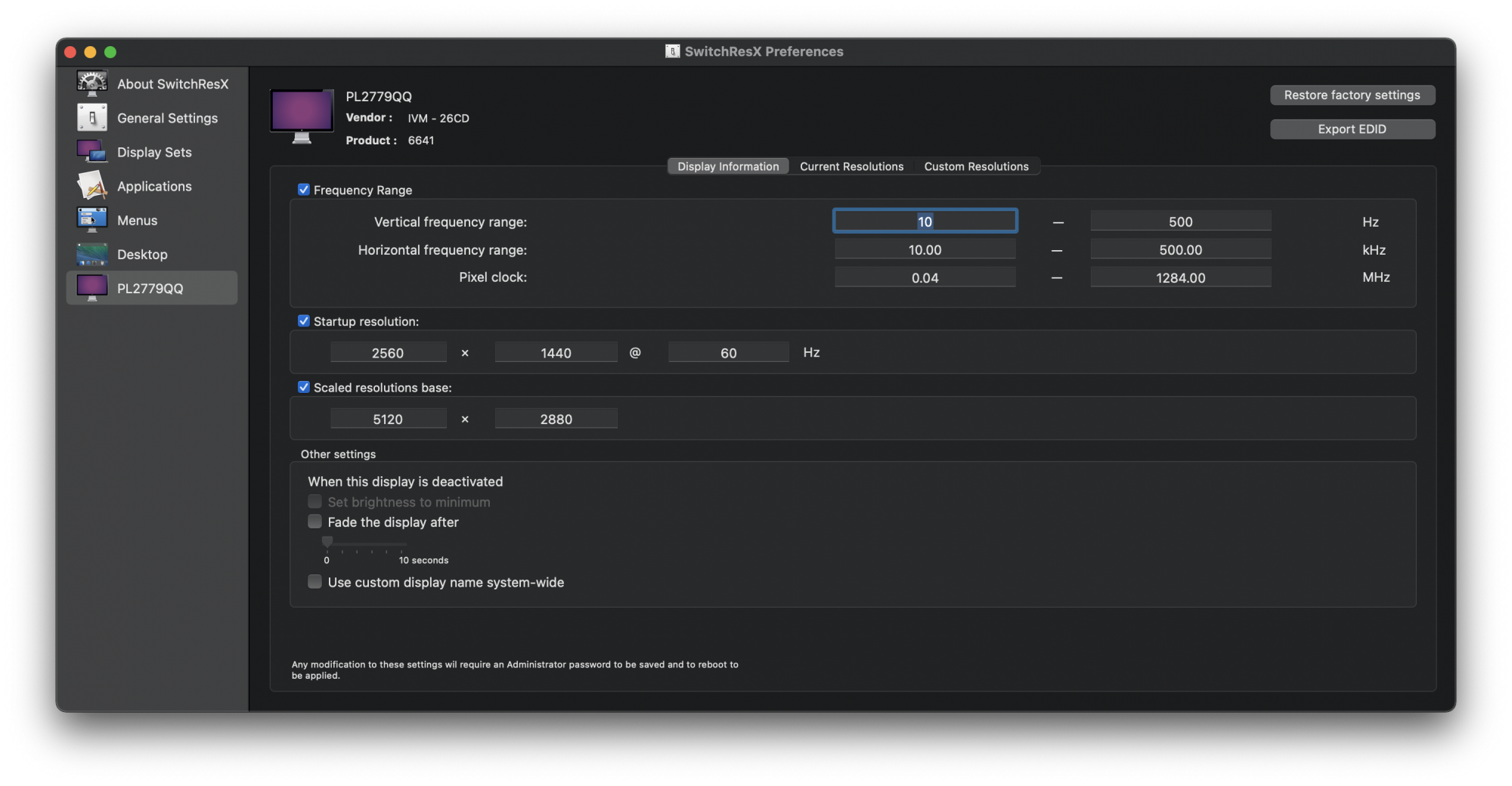The image size is (1512, 786).
Task: Open the Display Sets monitors icon
Action: pyautogui.click(x=91, y=152)
